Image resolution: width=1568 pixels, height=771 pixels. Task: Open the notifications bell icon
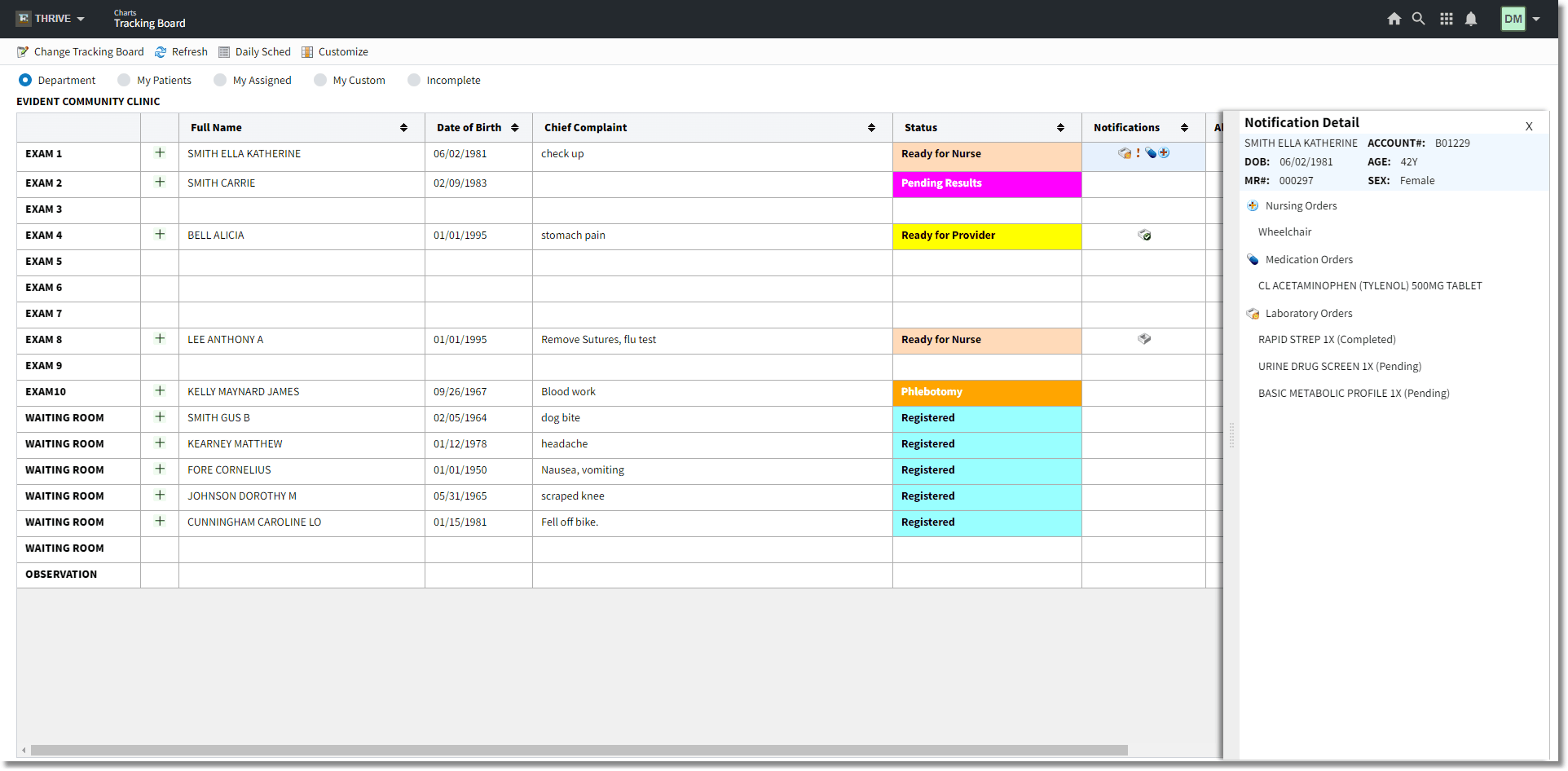point(1470,19)
